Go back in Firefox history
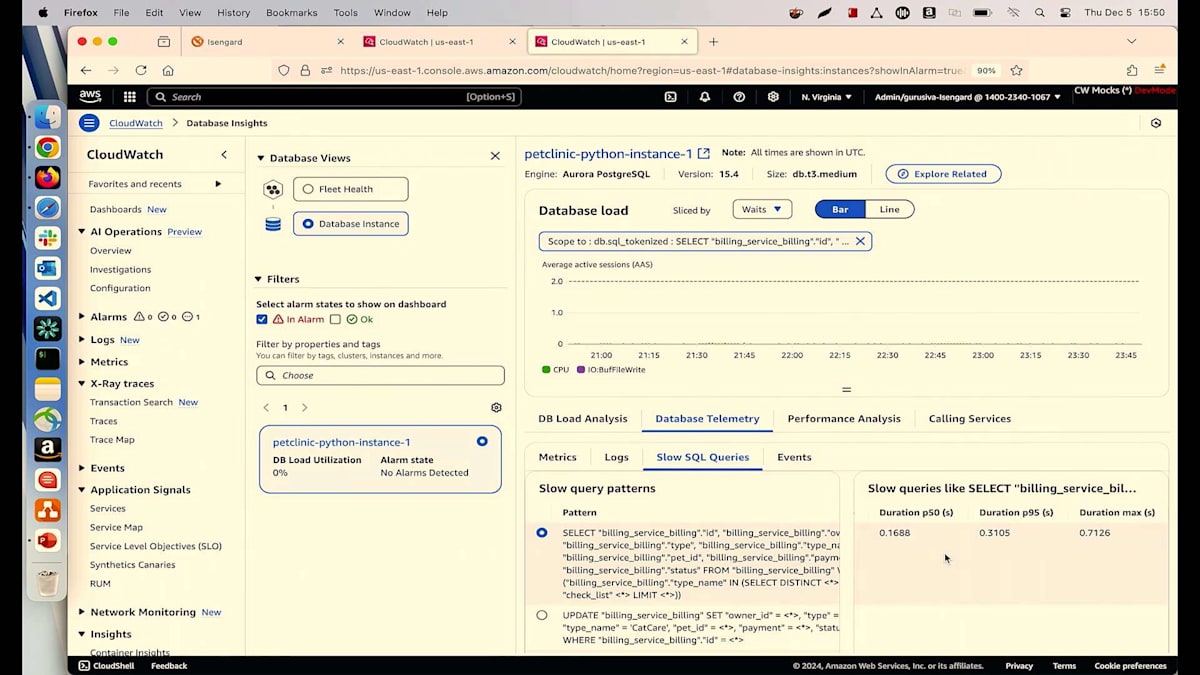Image resolution: width=1200 pixels, height=675 pixels. [86, 70]
